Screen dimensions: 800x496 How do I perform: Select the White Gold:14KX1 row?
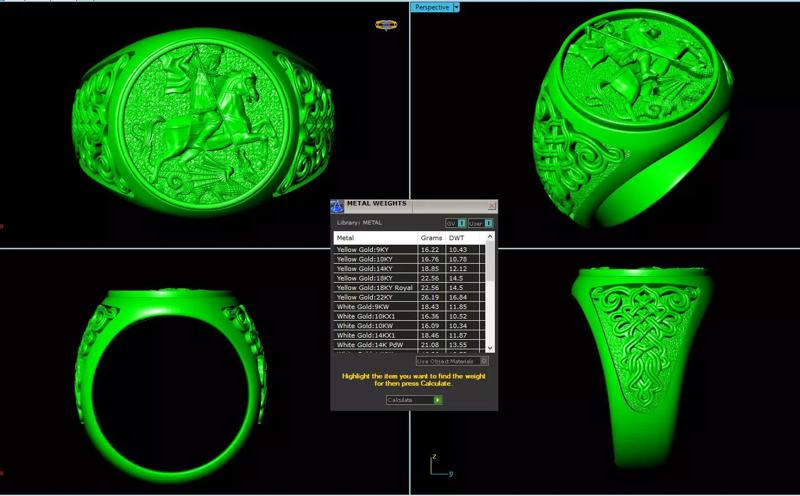tap(409, 336)
